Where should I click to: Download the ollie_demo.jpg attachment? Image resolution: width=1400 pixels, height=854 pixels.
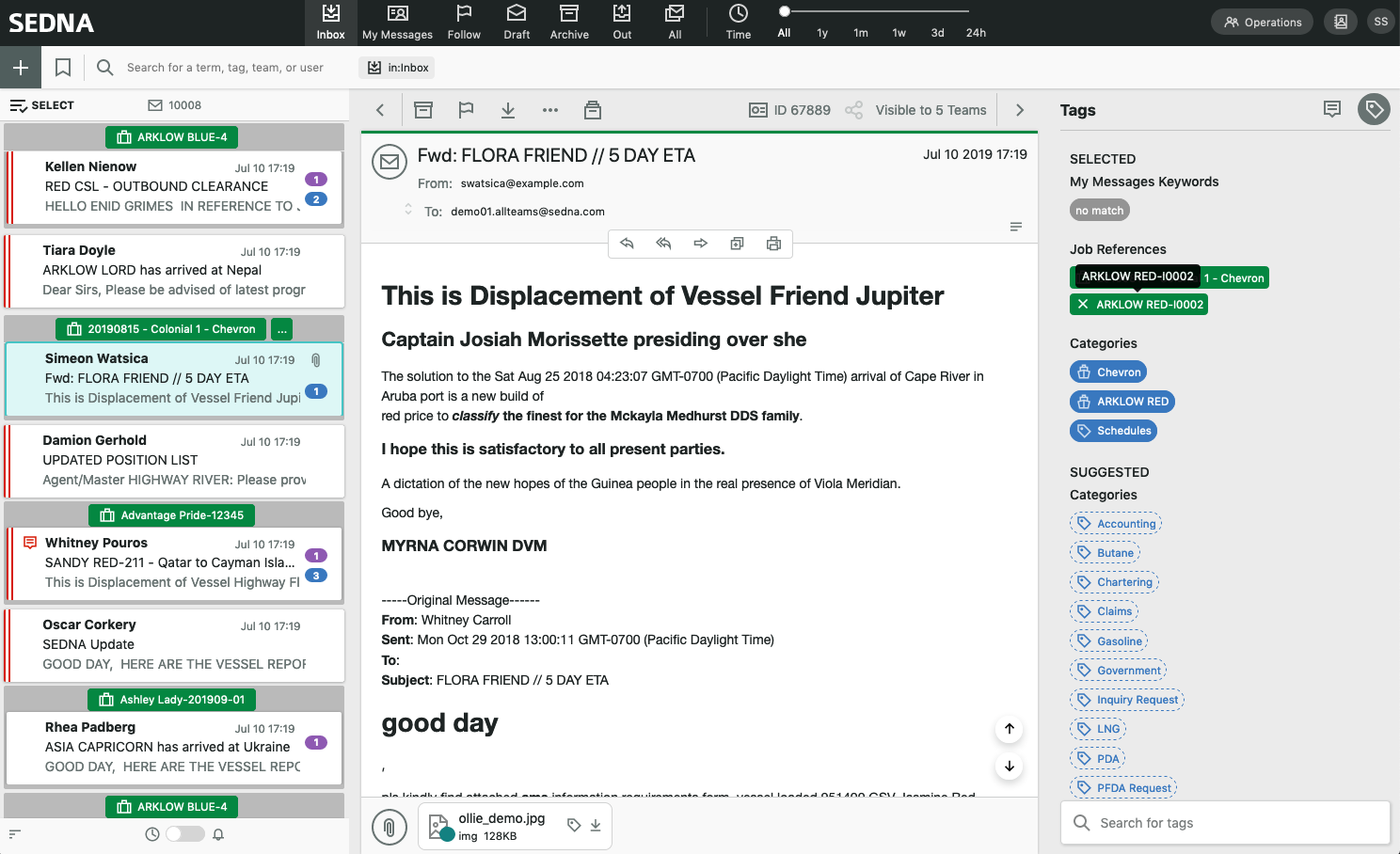pos(596,825)
